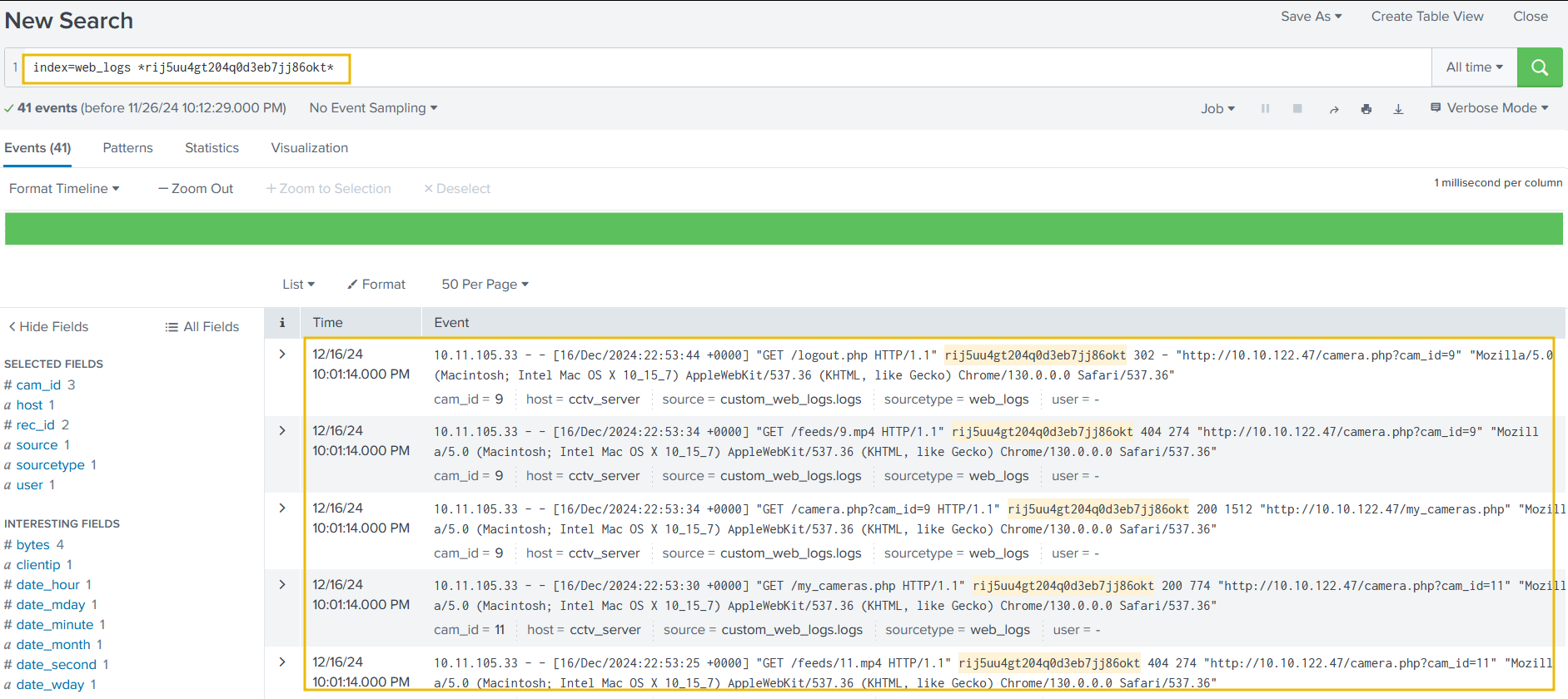Export results with the download icon
Image resolution: width=1568 pixels, height=699 pixels.
tap(1398, 109)
